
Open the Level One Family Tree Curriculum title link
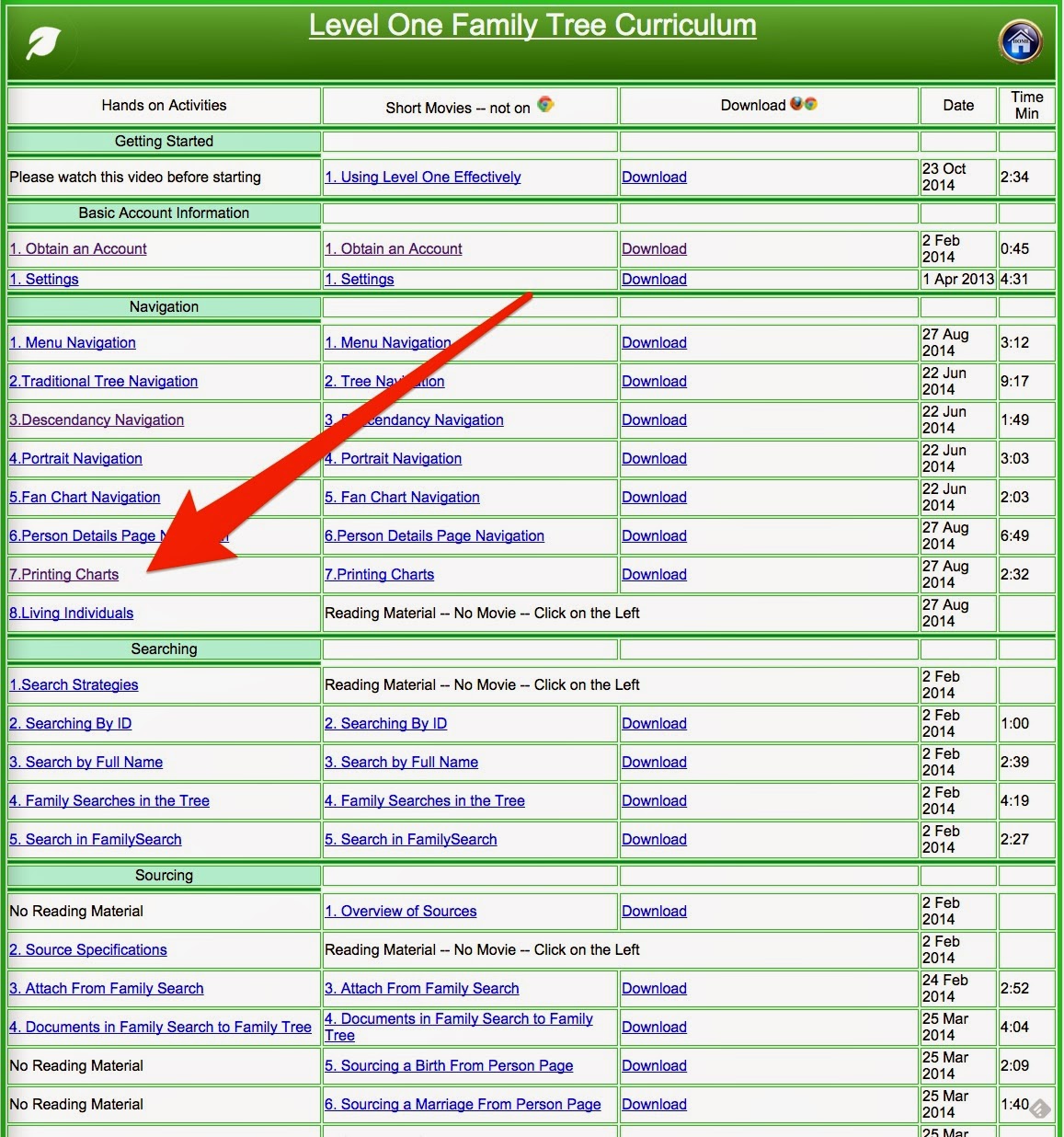(x=532, y=25)
